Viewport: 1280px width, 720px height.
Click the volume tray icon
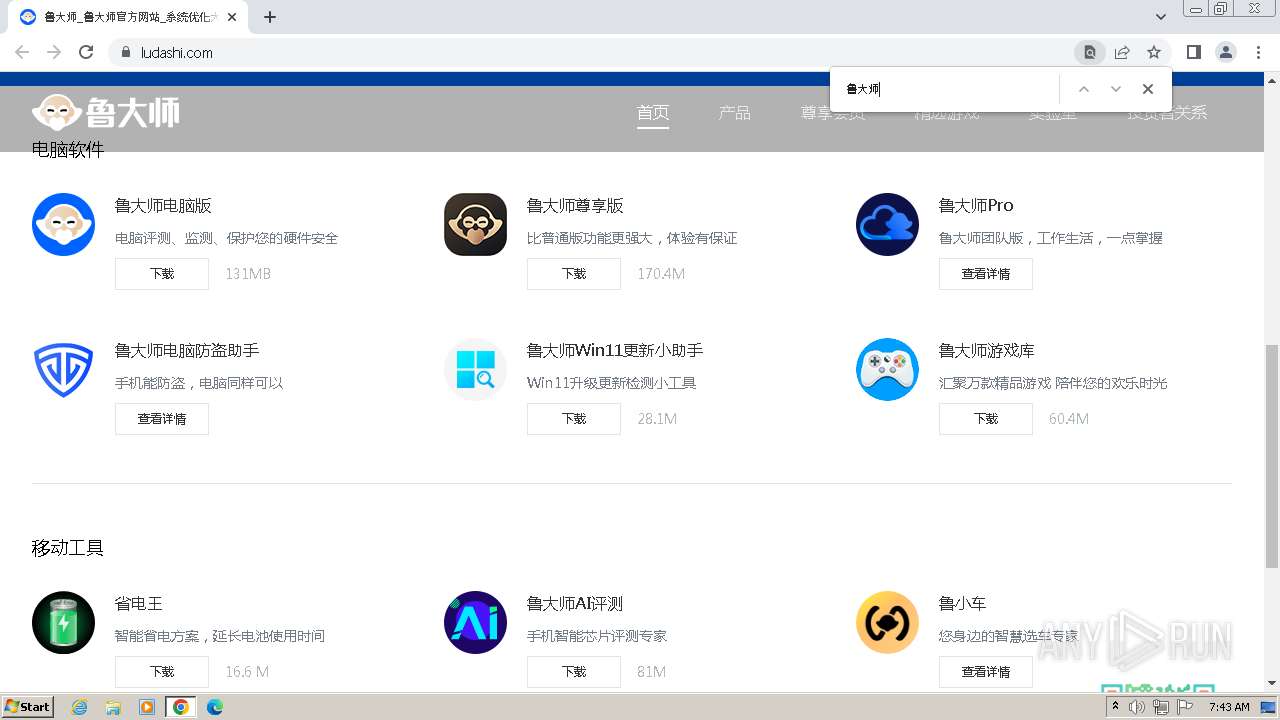[1137, 707]
